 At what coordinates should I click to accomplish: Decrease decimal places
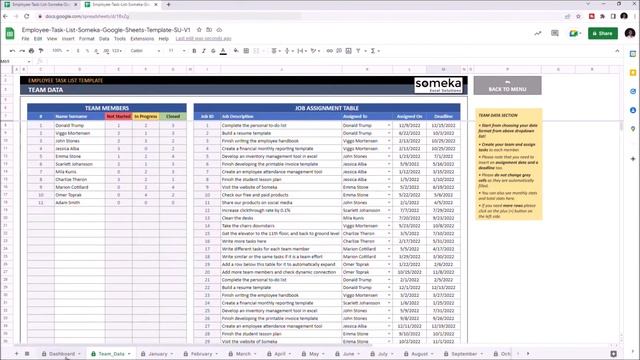tap(97, 51)
